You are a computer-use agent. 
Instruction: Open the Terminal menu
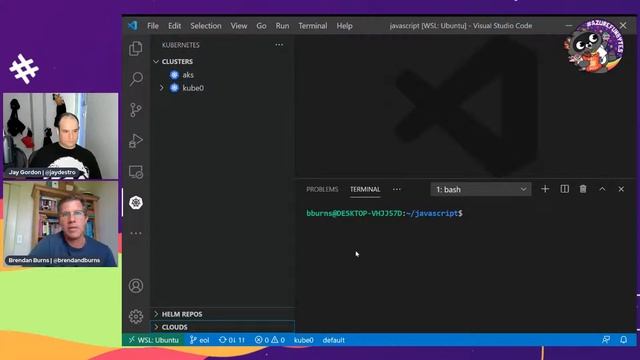coord(313,26)
